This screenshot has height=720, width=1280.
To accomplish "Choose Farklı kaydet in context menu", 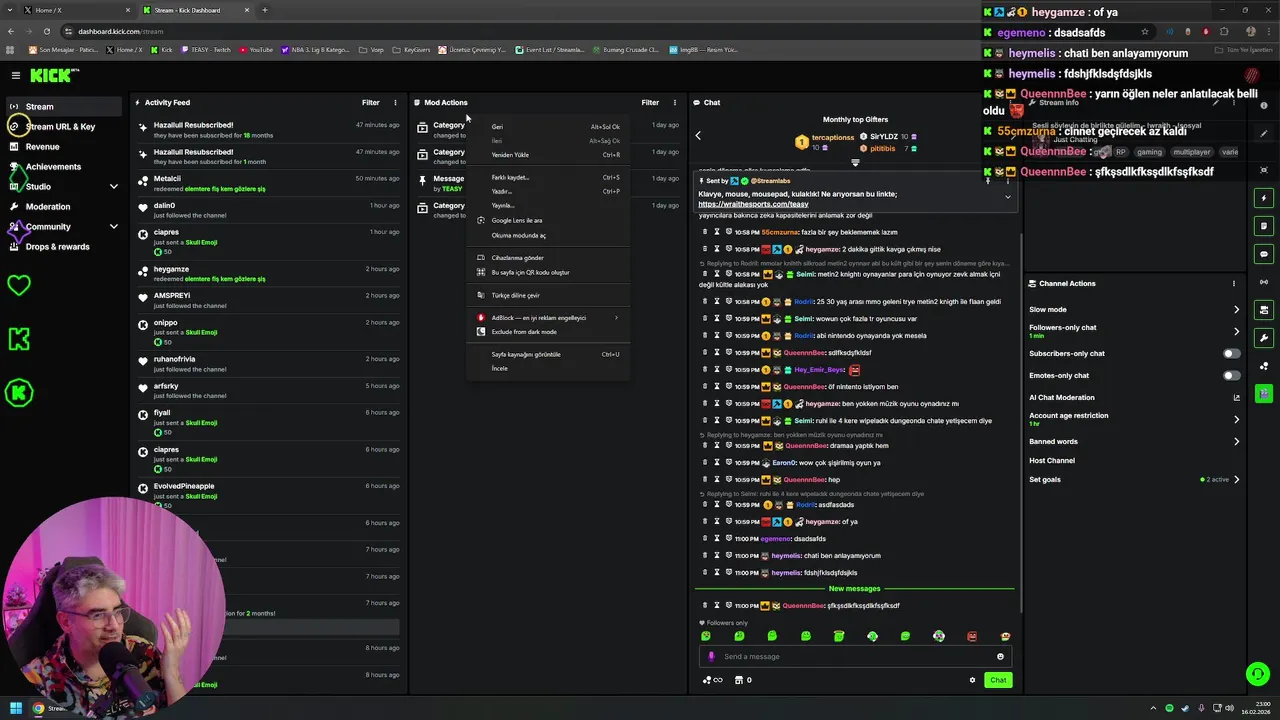I will click(x=548, y=177).
